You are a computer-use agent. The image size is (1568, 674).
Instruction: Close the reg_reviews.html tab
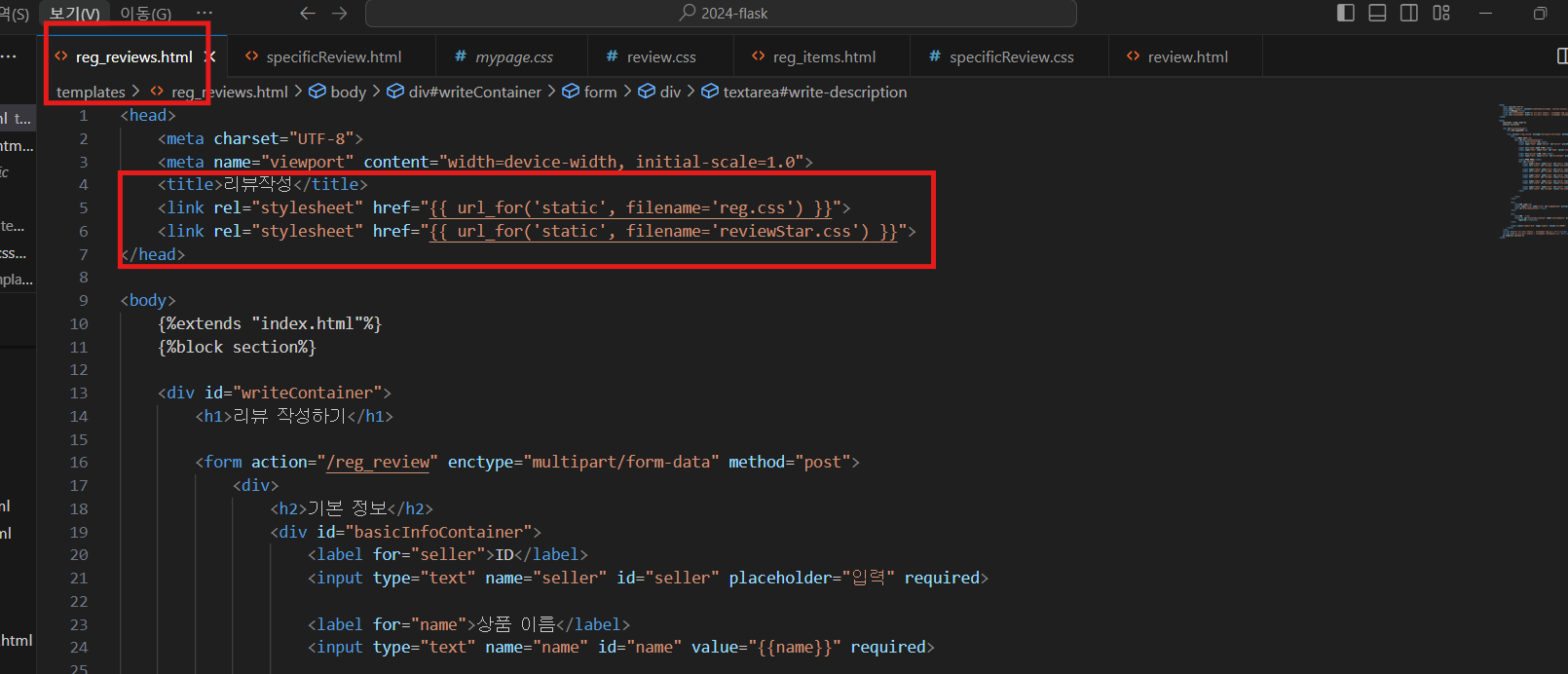[209, 56]
